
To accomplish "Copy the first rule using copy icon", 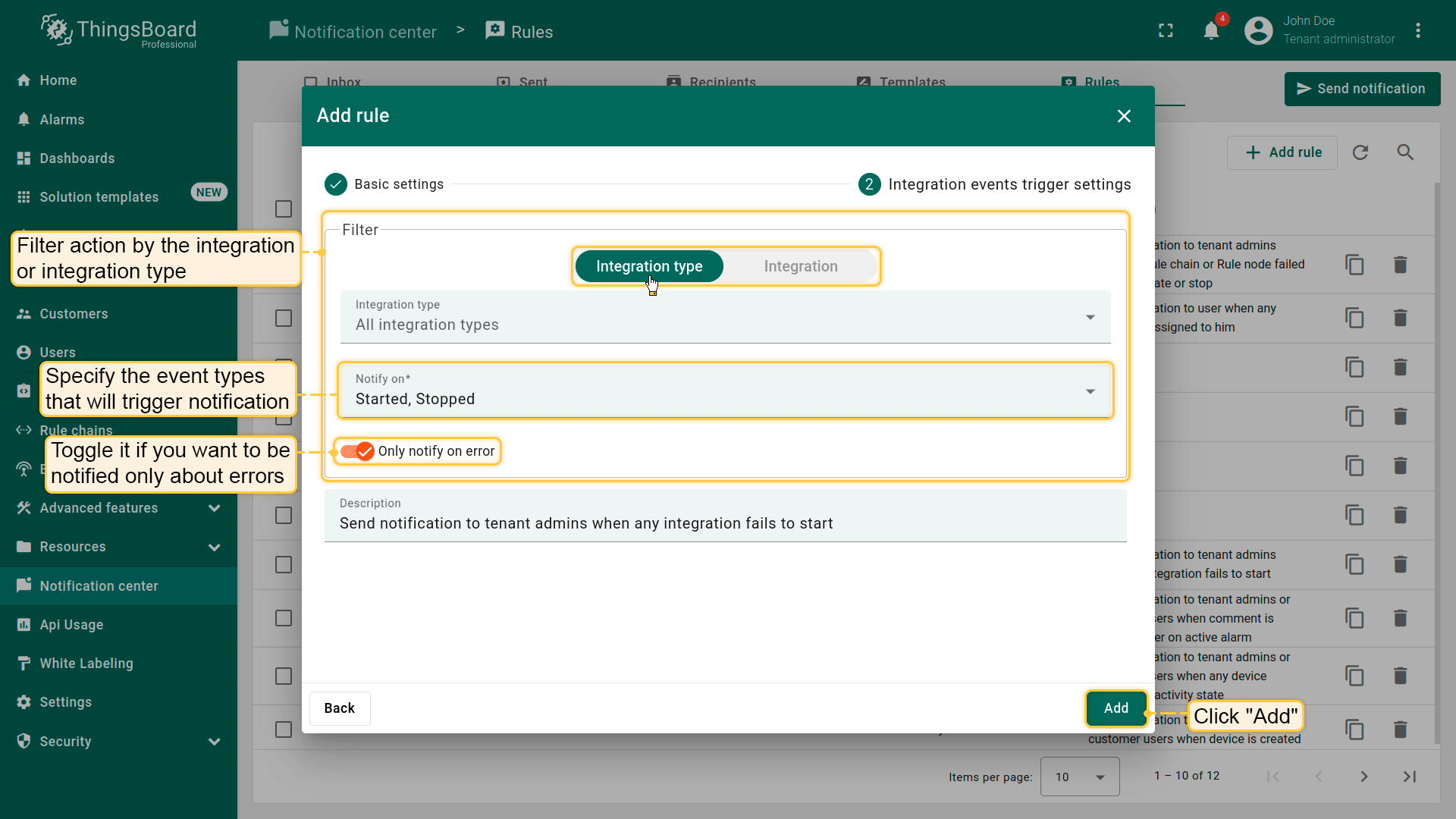I will point(1354,265).
